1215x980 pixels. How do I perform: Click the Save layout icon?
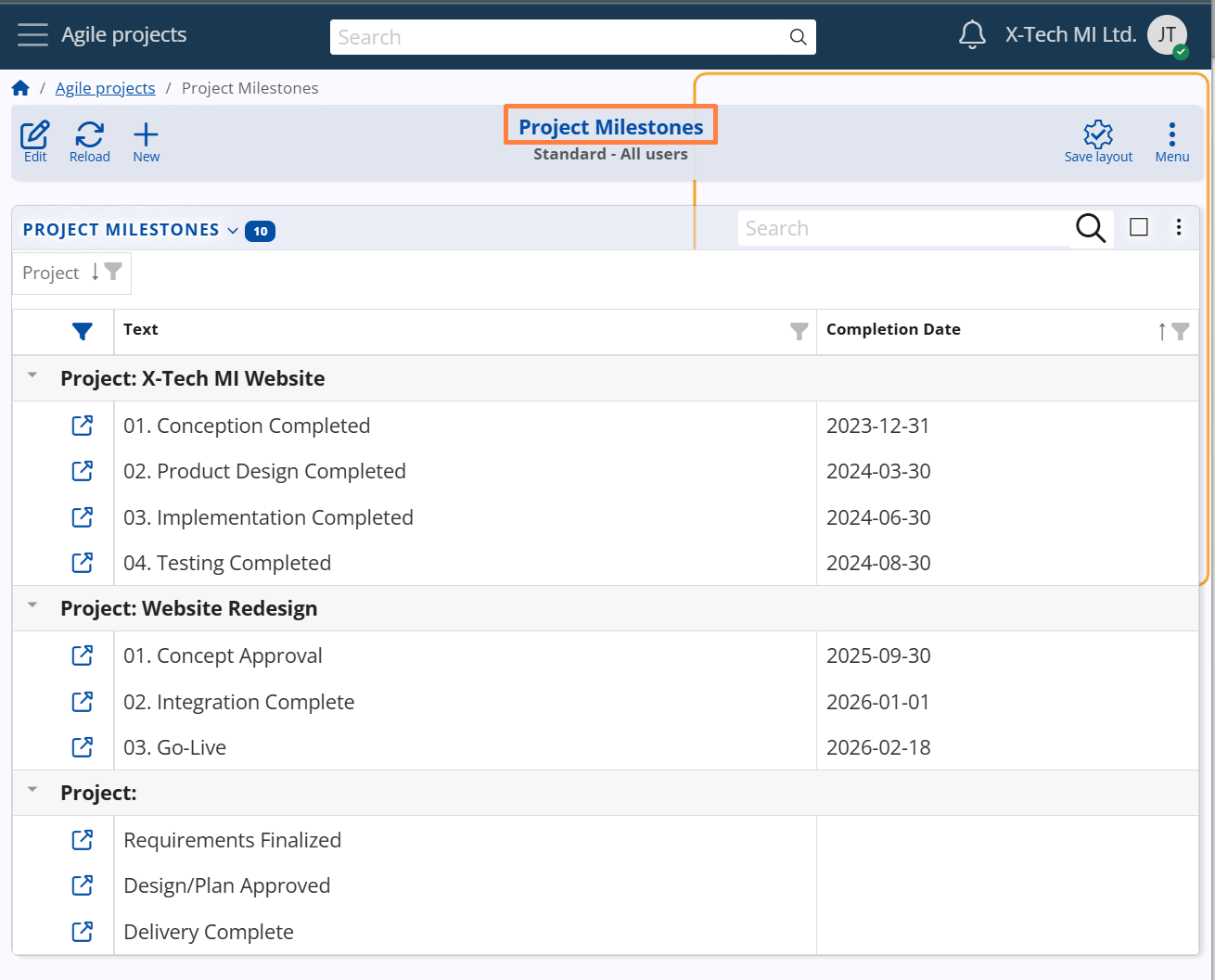[x=1097, y=141]
